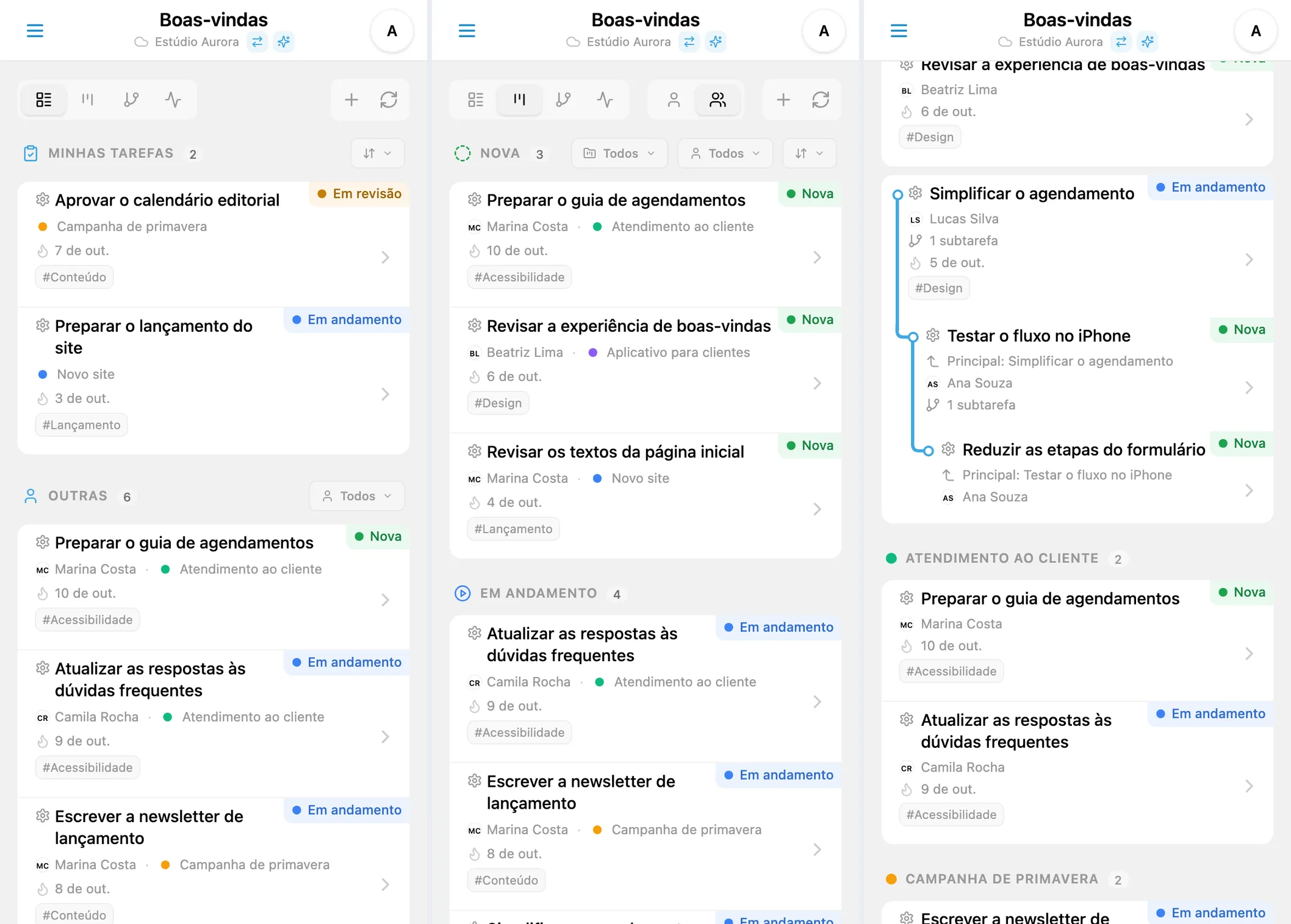
Task: Click orange dot of Campanha de Primavera header
Action: coord(891,879)
